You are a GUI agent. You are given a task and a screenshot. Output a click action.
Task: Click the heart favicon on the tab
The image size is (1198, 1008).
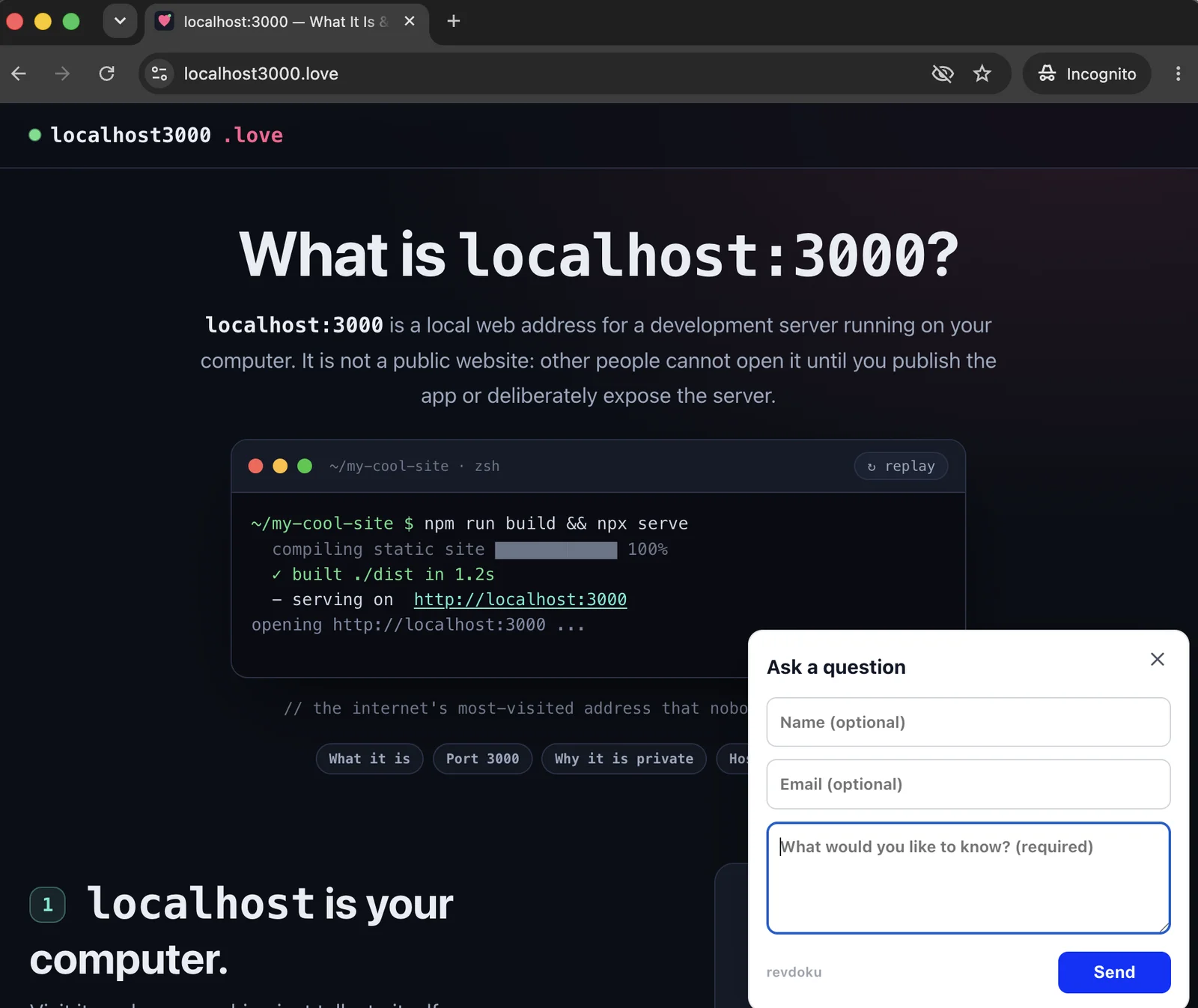point(165,21)
